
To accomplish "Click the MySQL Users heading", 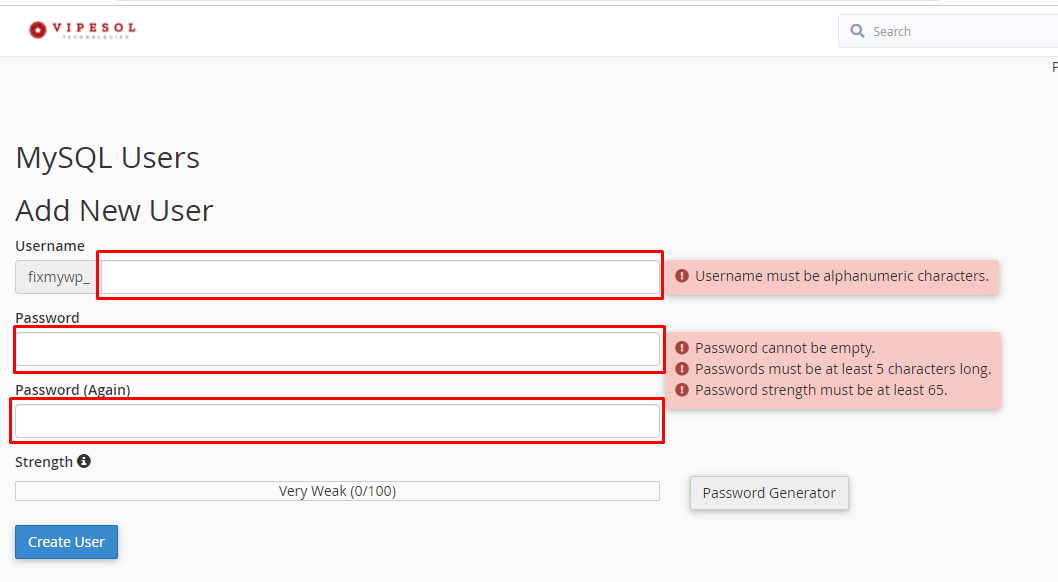I will [x=107, y=158].
